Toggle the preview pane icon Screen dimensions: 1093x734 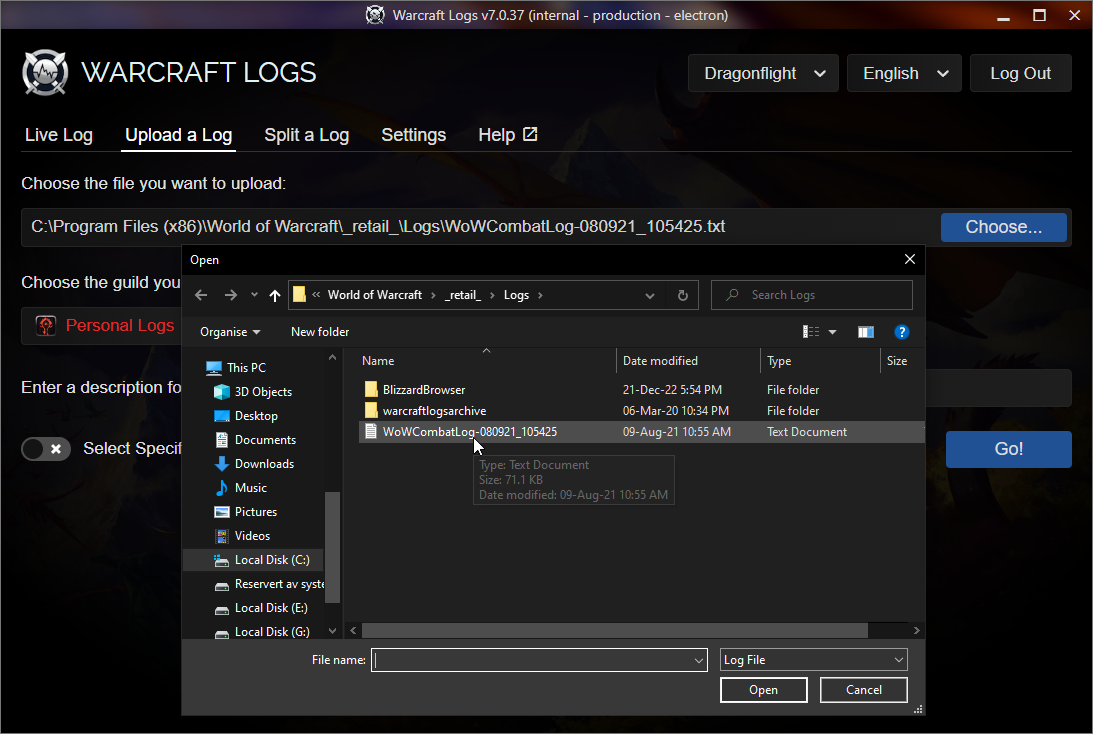[x=866, y=332]
